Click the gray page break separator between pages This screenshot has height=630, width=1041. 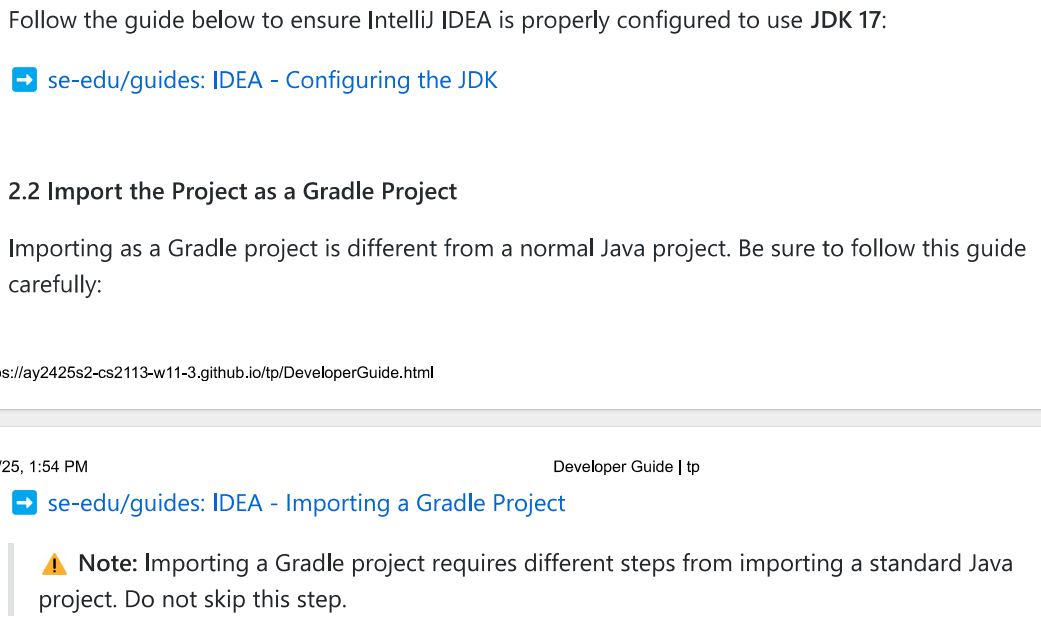pyautogui.click(x=520, y=418)
